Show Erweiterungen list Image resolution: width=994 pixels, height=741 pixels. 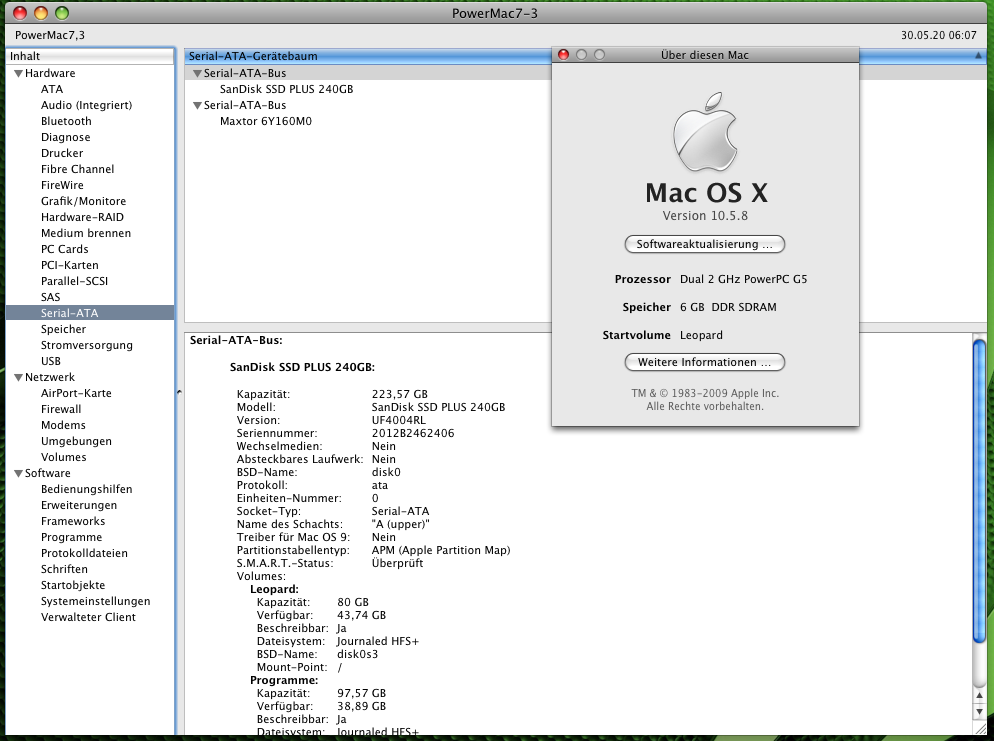[x=79, y=505]
